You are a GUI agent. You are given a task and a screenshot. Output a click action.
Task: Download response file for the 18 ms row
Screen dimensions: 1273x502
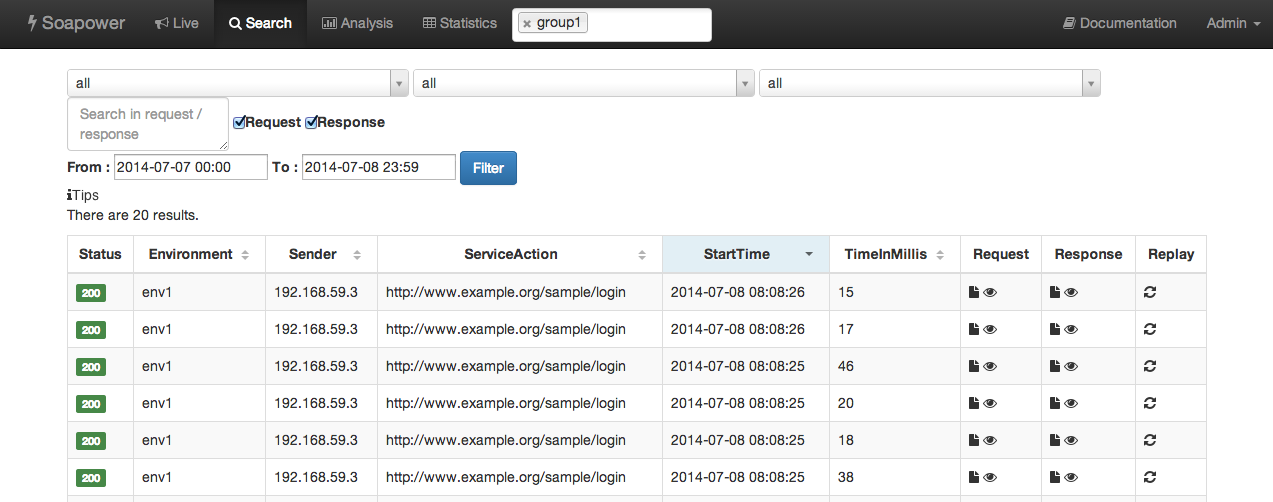(x=1055, y=440)
